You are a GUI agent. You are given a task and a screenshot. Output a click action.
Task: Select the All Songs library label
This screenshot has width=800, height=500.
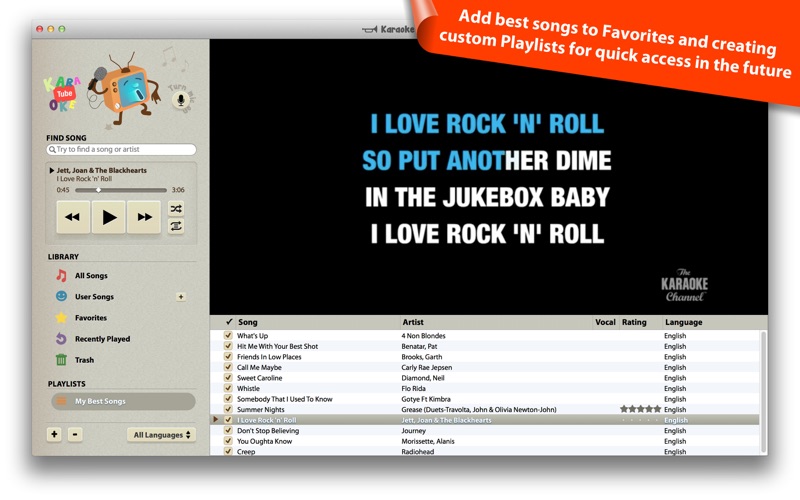point(91,276)
